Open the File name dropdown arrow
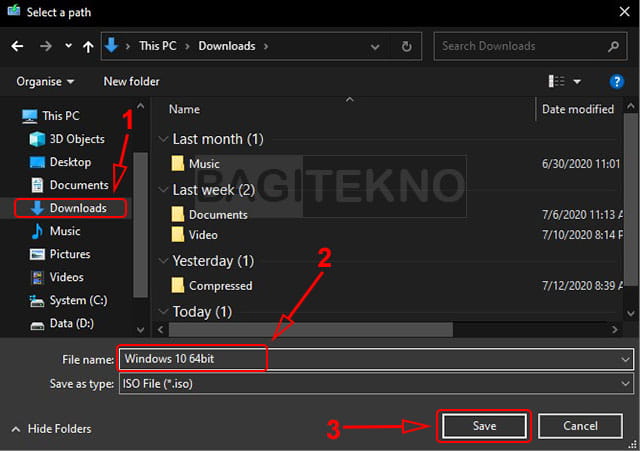The image size is (640, 451). [x=625, y=360]
